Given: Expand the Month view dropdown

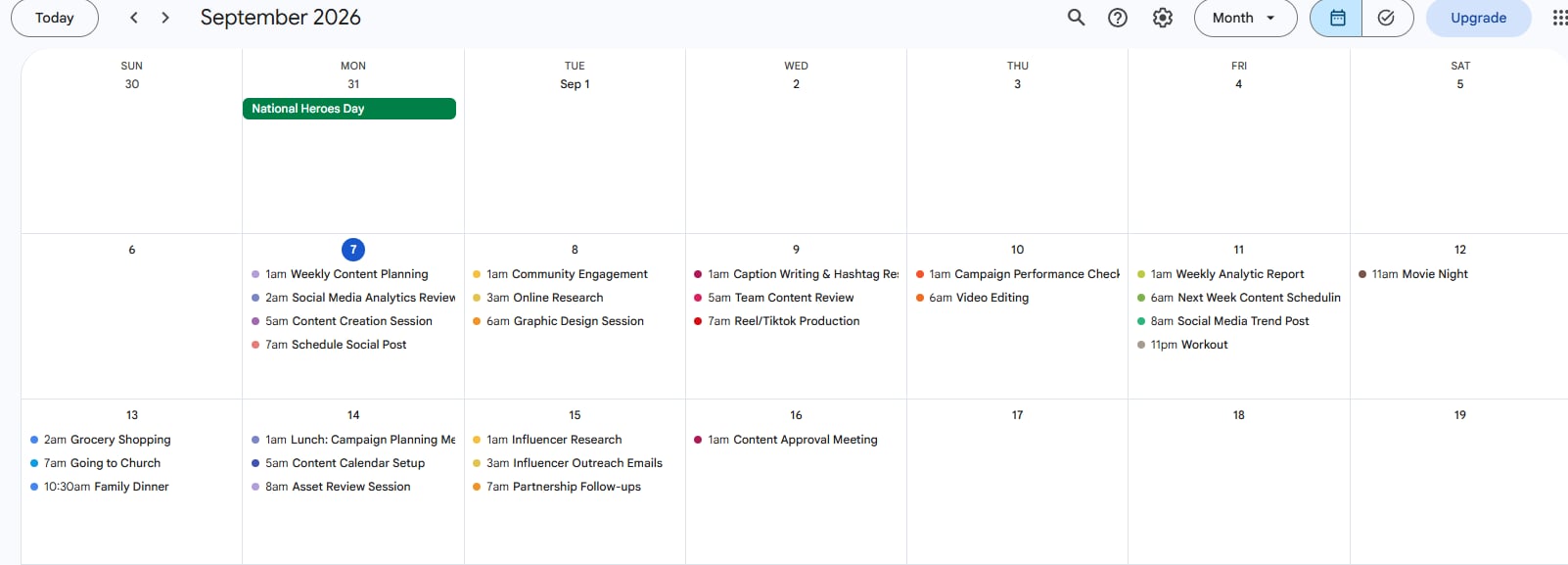Looking at the screenshot, I should point(1245,18).
